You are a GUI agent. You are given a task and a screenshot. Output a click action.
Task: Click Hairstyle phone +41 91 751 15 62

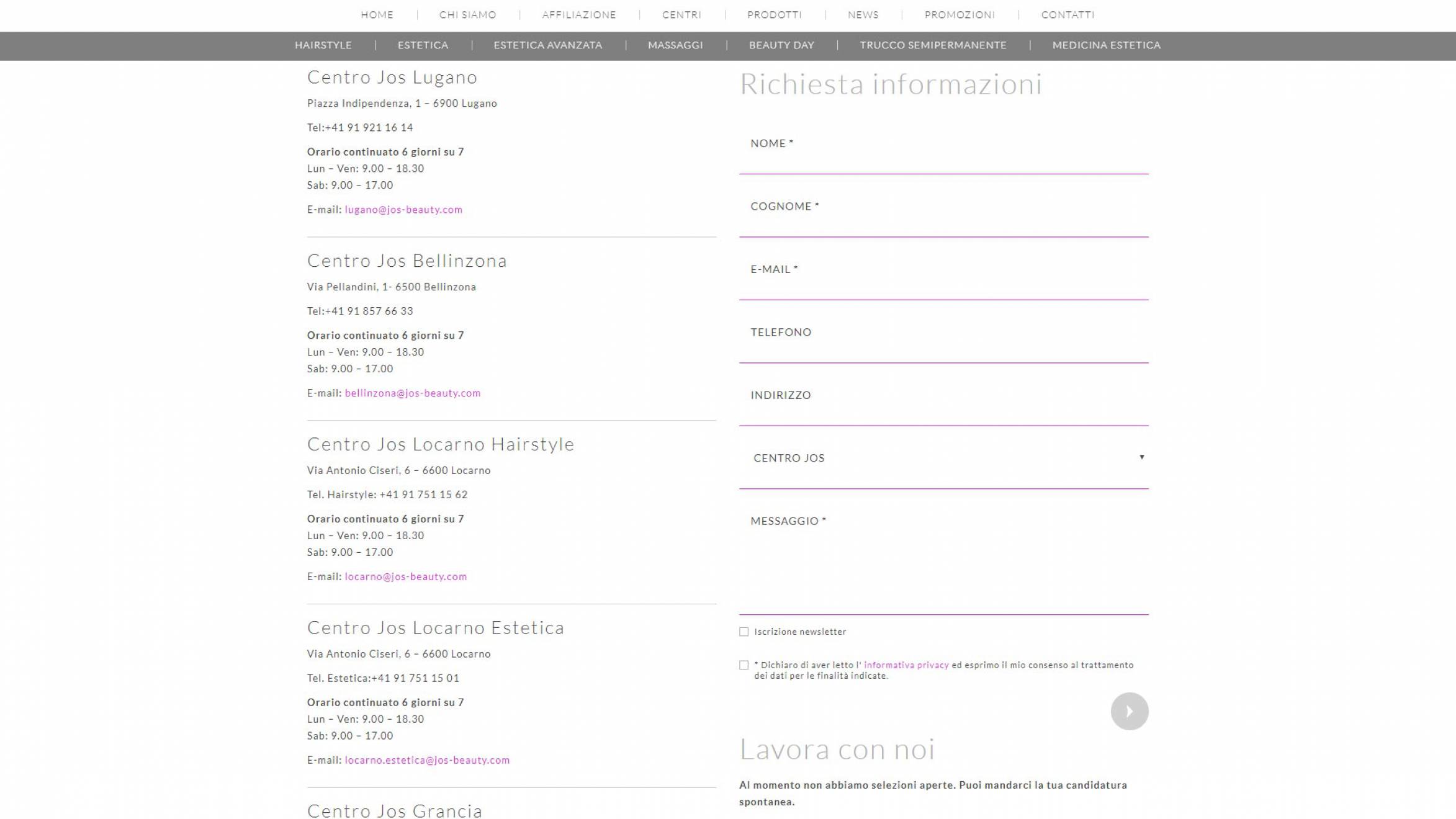point(423,495)
